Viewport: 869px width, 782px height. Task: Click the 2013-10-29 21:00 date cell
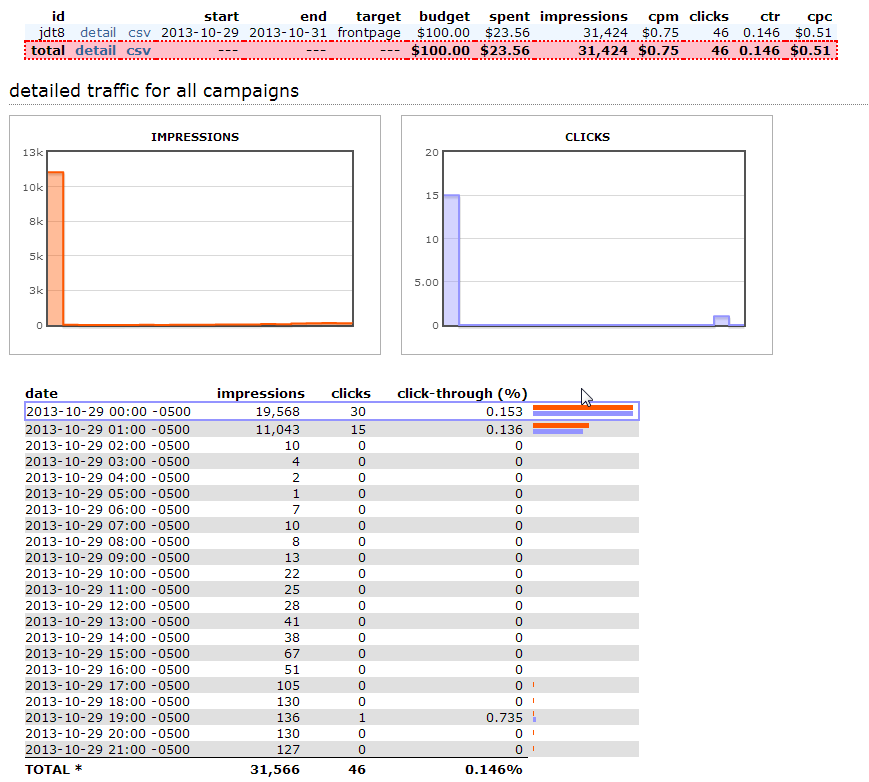107,749
